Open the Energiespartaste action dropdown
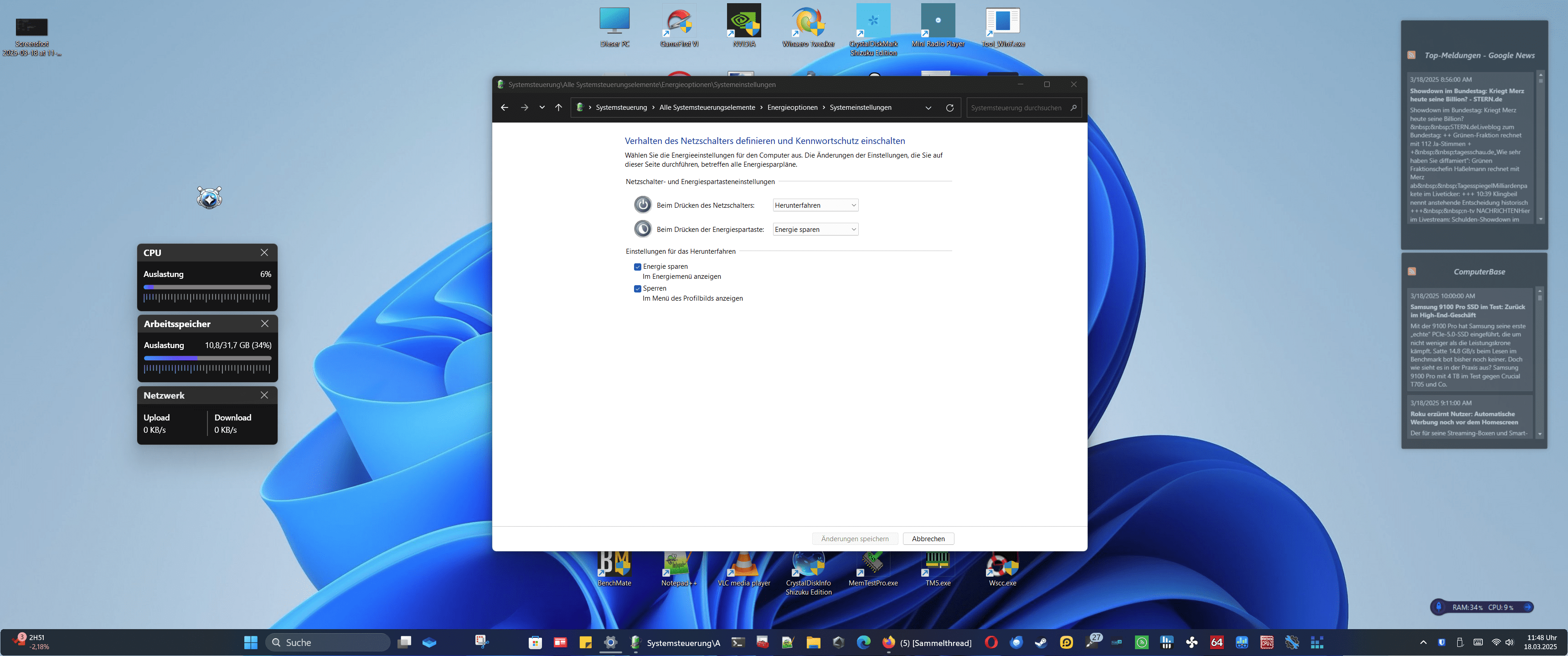The image size is (1568, 656). click(815, 230)
